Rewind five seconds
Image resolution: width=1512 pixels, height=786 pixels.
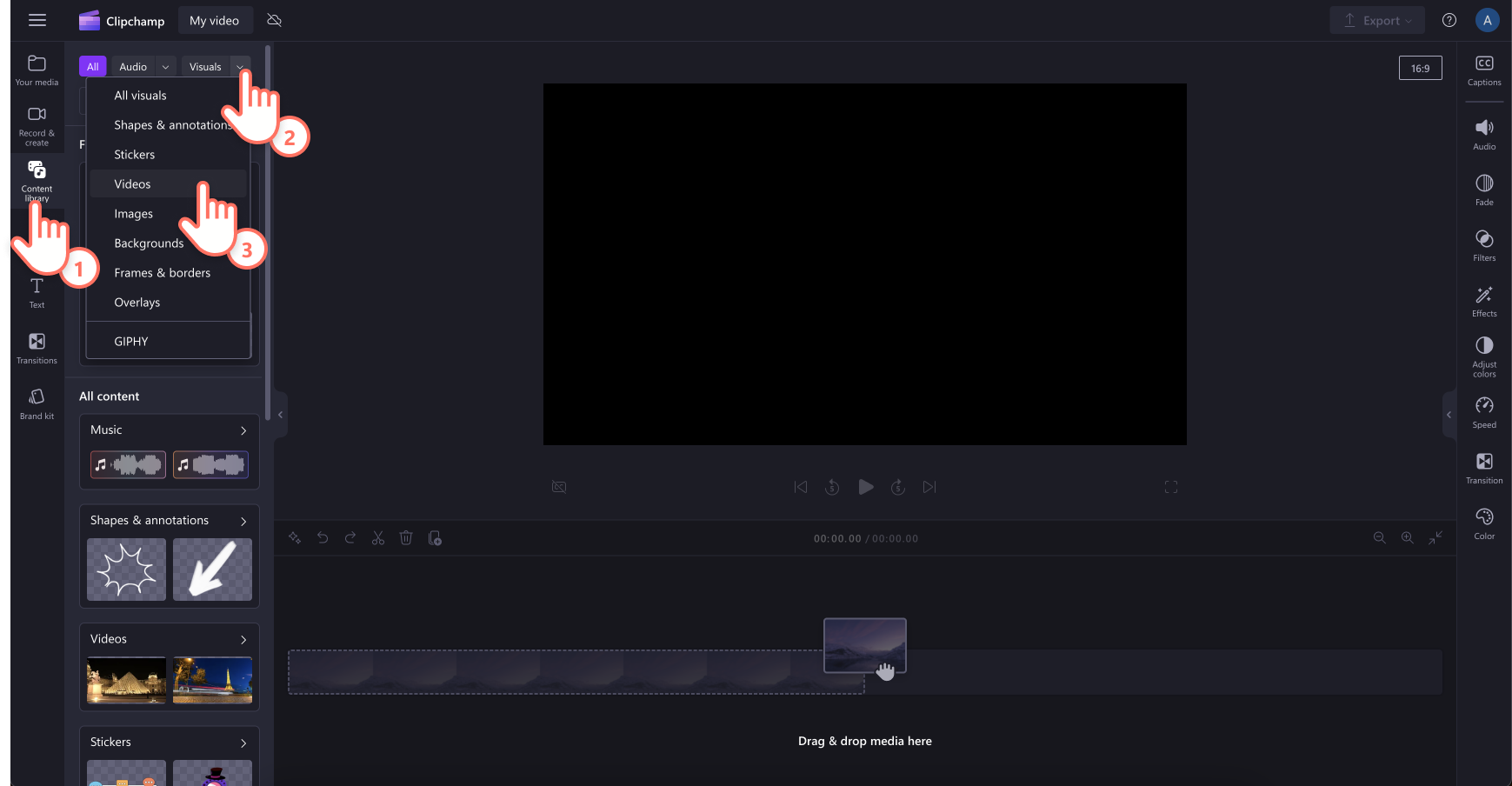pos(832,487)
